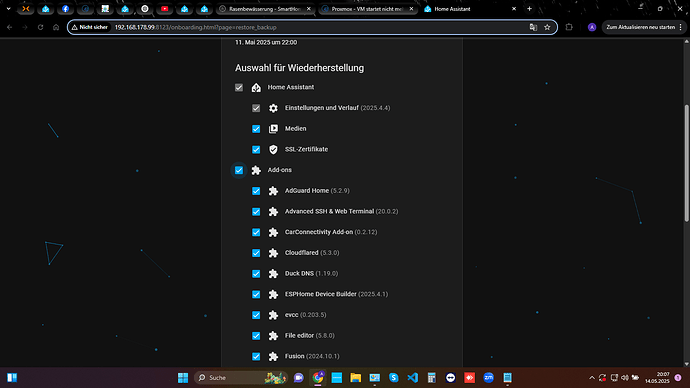Viewport: 690px width, 388px height.
Task: Open the Chrome three-dot menu
Action: click(681, 27)
